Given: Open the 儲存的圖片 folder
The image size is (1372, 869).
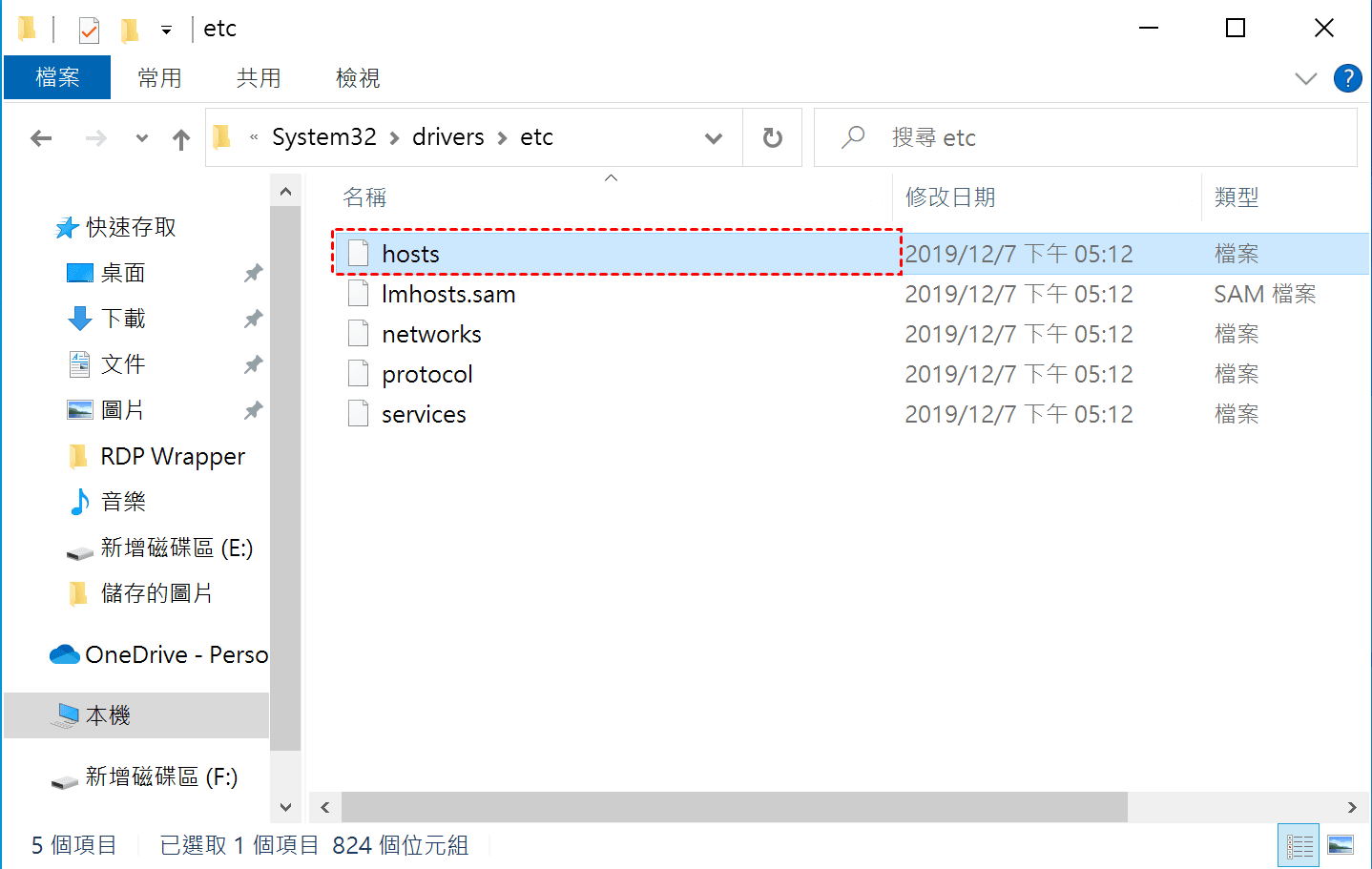Looking at the screenshot, I should coord(156,593).
